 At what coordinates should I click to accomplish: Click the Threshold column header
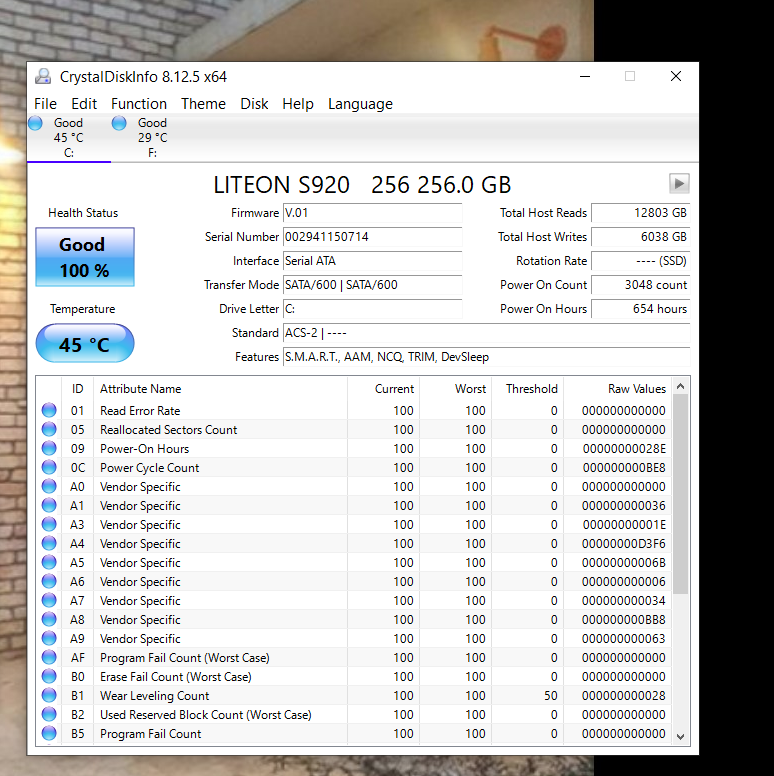tap(527, 388)
